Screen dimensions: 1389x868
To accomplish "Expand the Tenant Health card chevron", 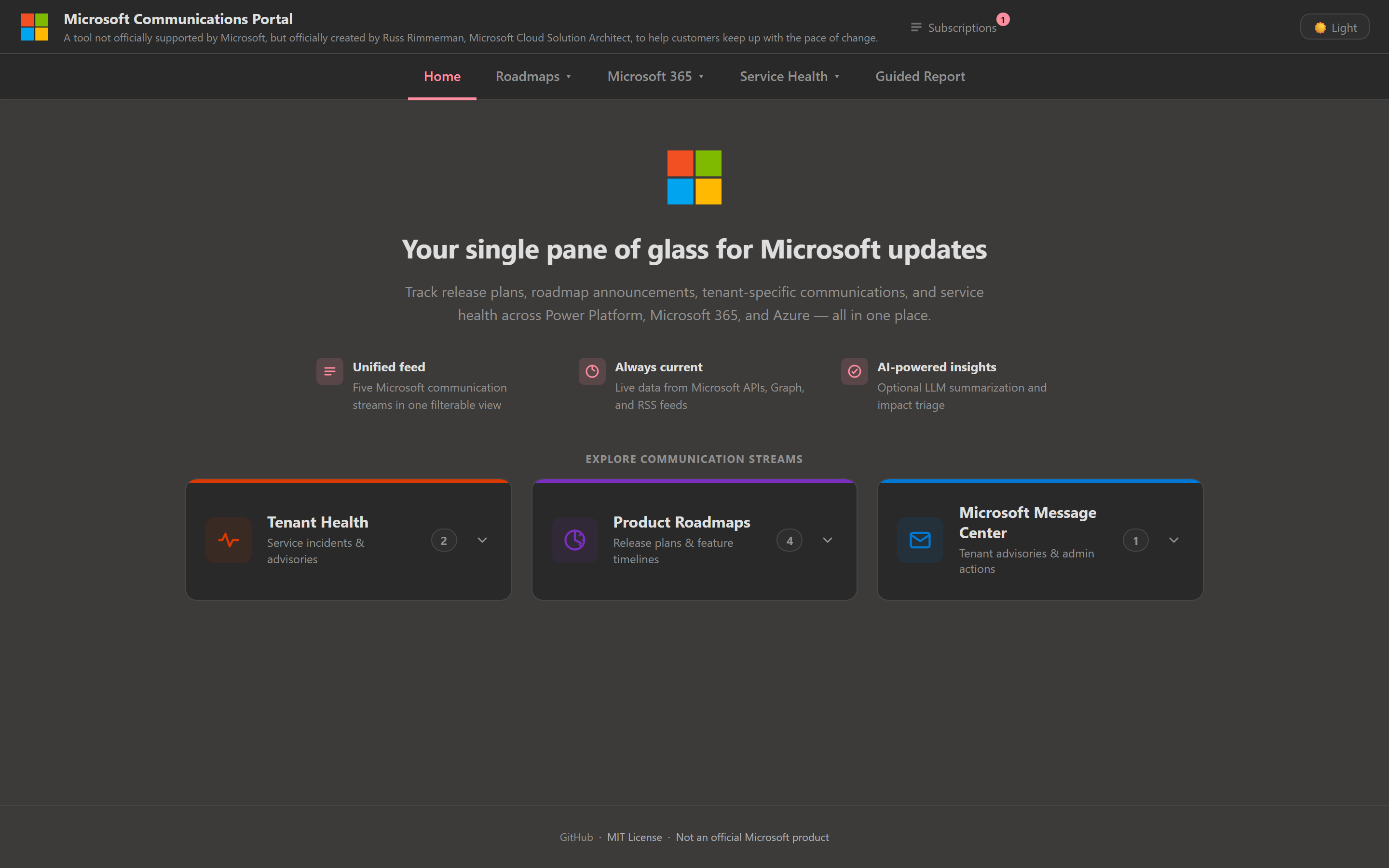I will (482, 540).
